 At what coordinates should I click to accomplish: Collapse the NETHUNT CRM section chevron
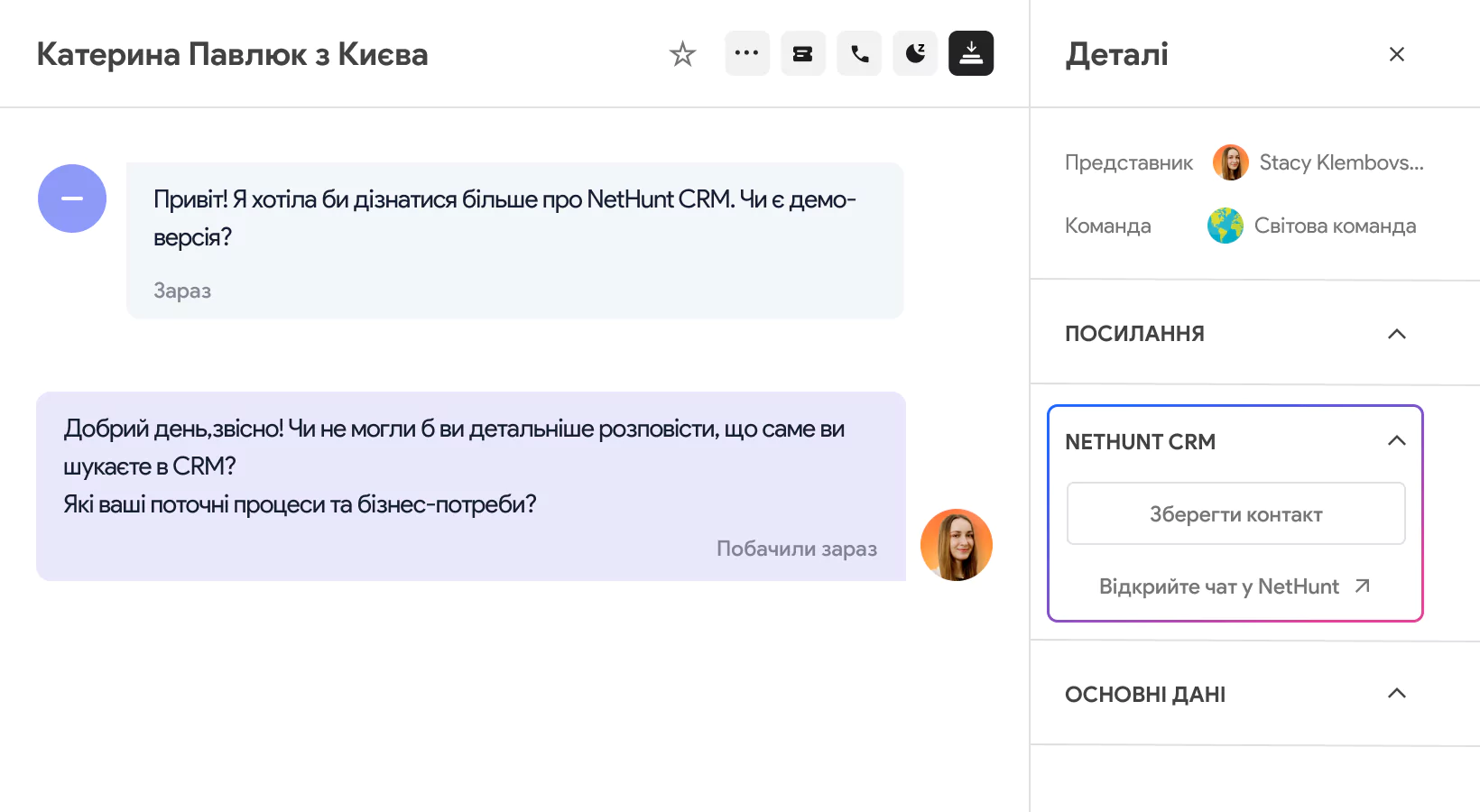pos(1397,440)
